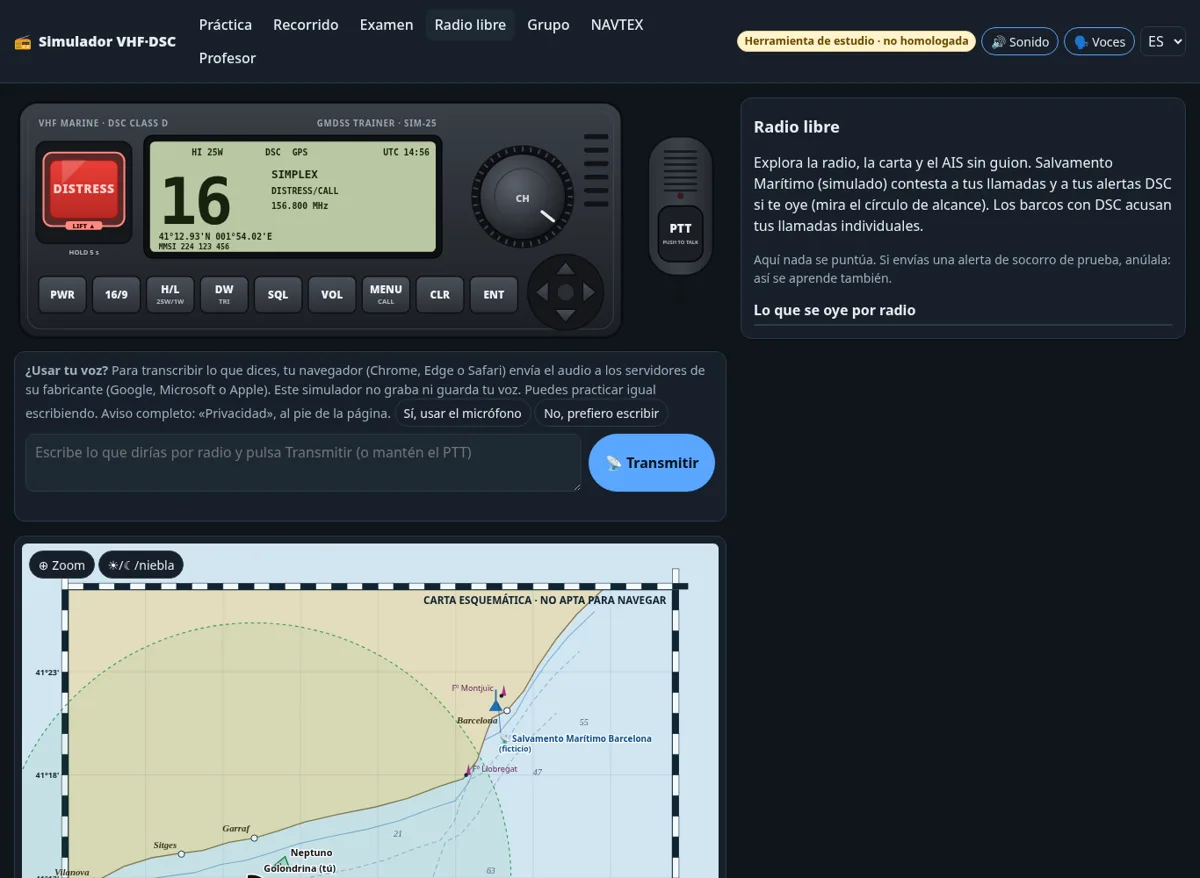Click the Garraf port circle on chart
This screenshot has width=1200, height=878.
click(254, 838)
